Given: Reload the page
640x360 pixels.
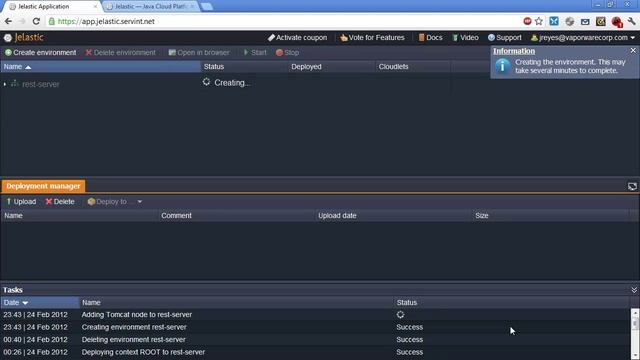Looking at the screenshot, I should pos(36,21).
